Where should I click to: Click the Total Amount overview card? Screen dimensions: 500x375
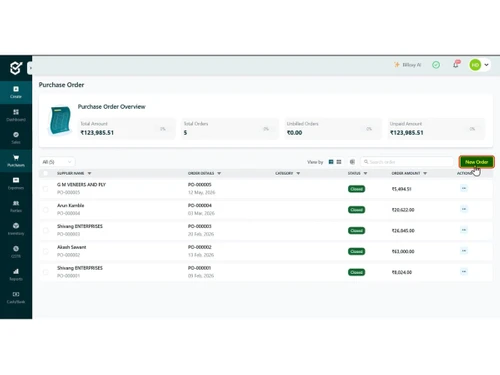tap(127, 129)
